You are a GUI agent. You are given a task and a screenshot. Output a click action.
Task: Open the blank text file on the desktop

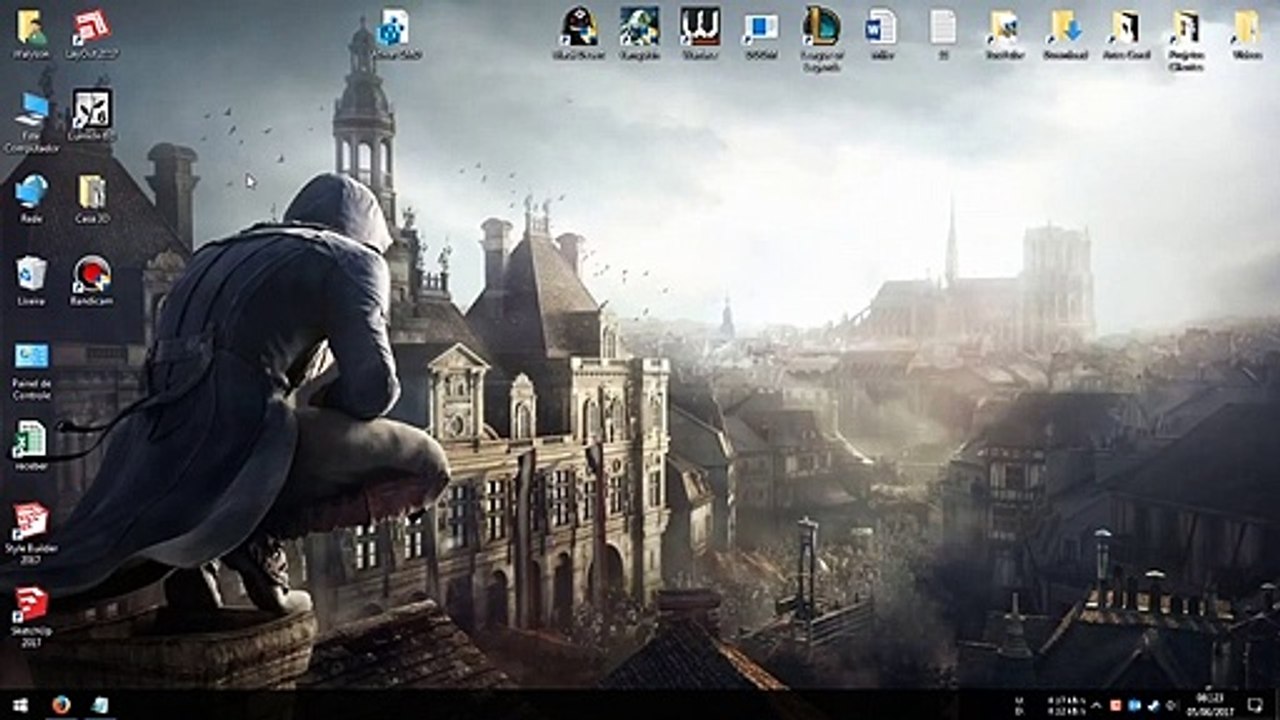[x=942, y=34]
